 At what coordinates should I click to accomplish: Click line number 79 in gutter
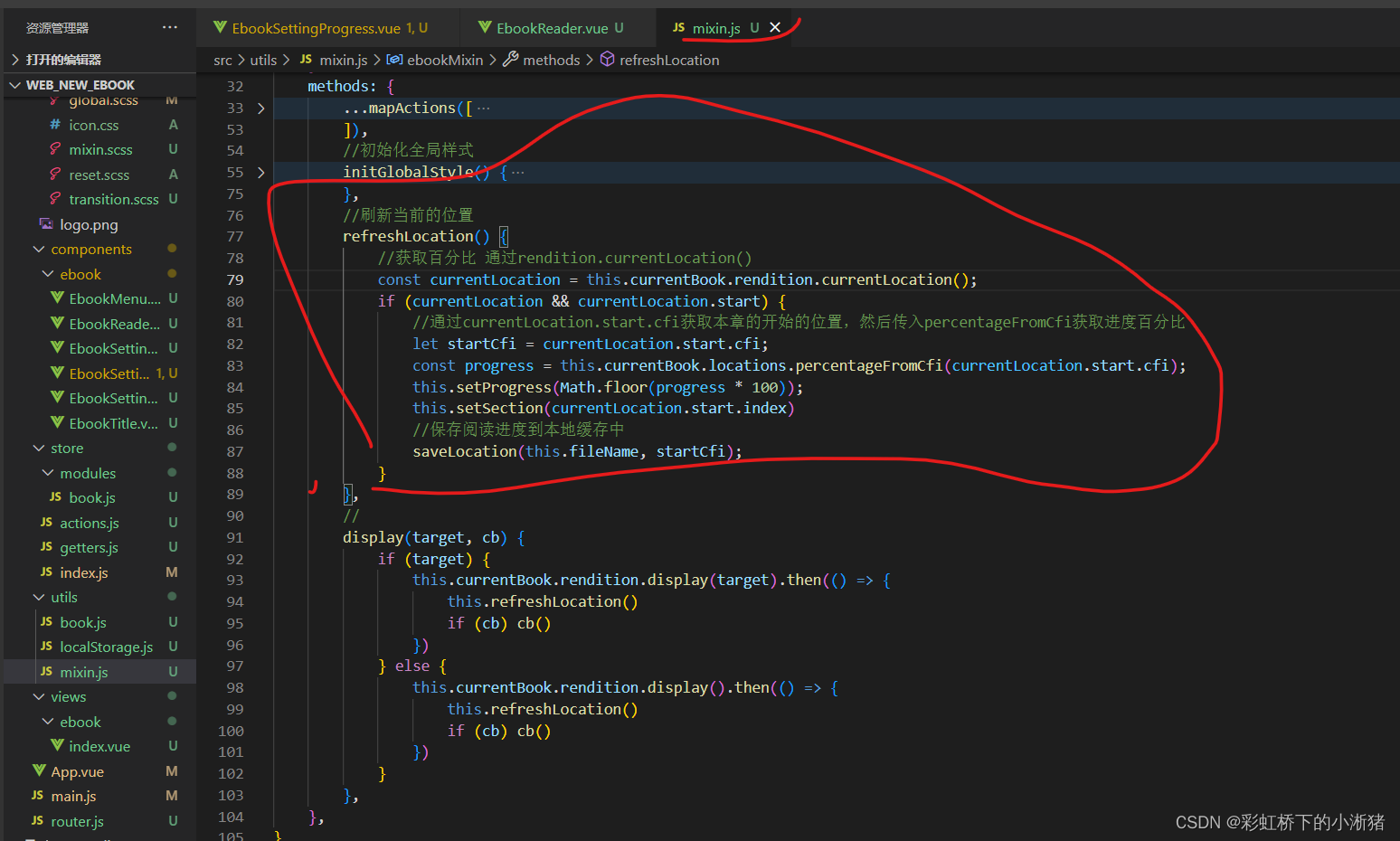(235, 279)
